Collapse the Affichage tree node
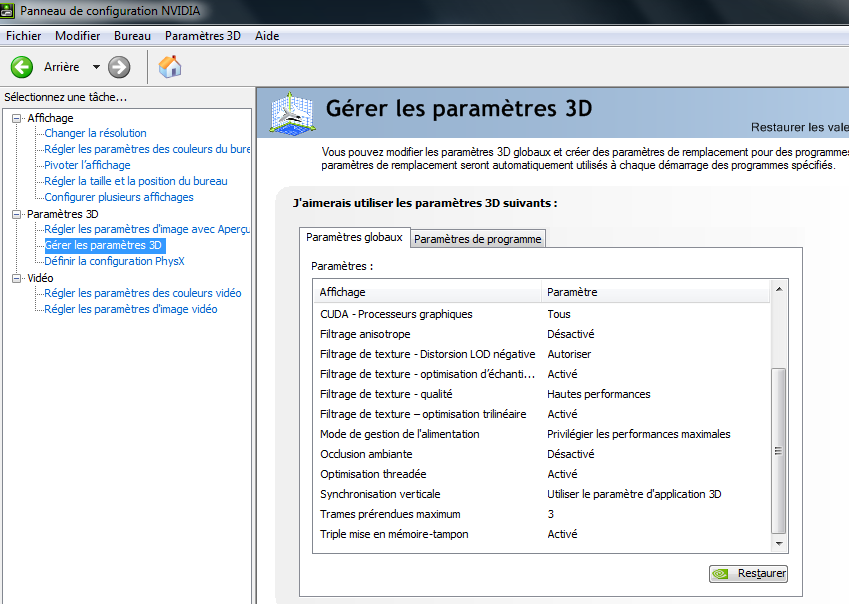This screenshot has width=849, height=604. pos(16,118)
